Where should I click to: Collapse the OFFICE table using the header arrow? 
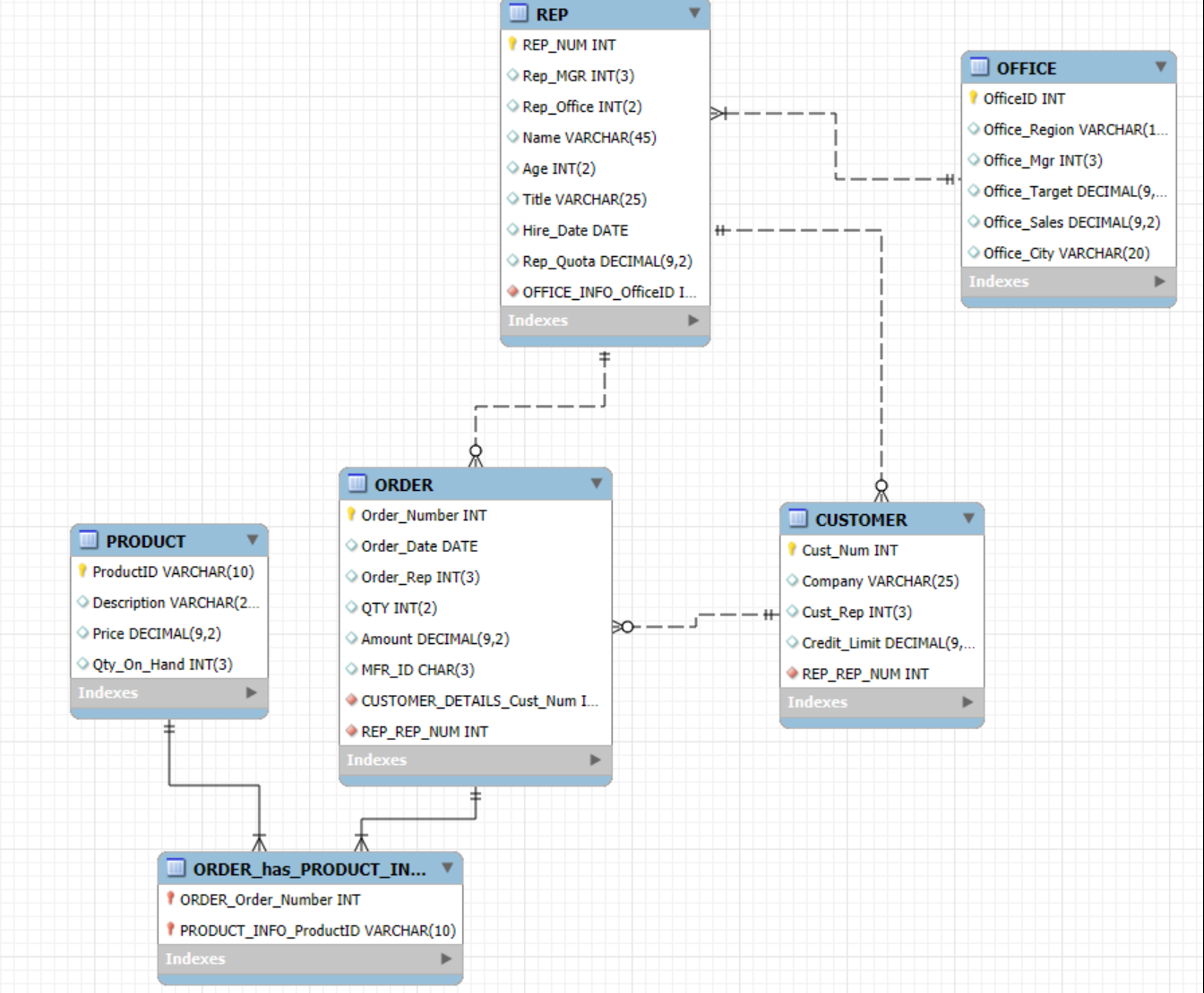(1160, 67)
